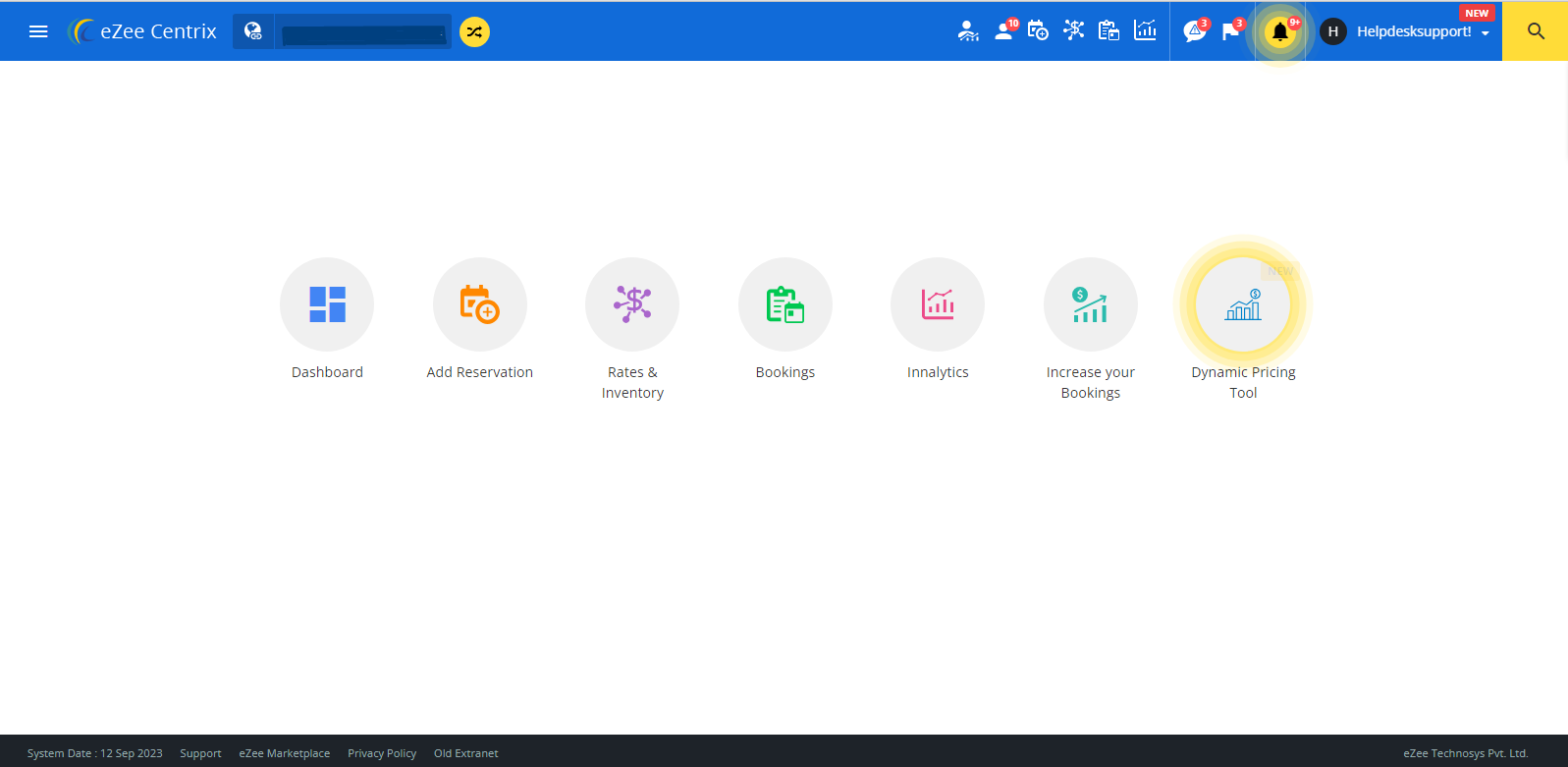This screenshot has height=767, width=1568.
Task: Open the Dashboard tile
Action: point(327,304)
